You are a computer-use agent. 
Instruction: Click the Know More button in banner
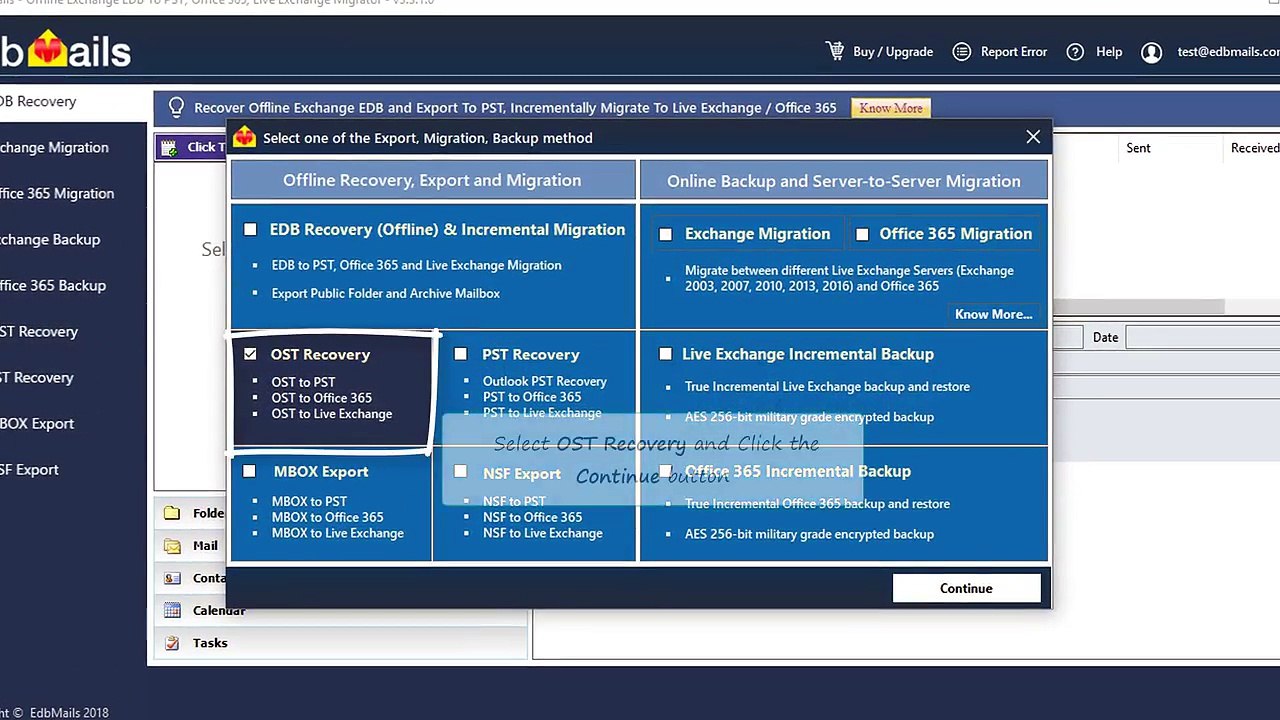[891, 108]
